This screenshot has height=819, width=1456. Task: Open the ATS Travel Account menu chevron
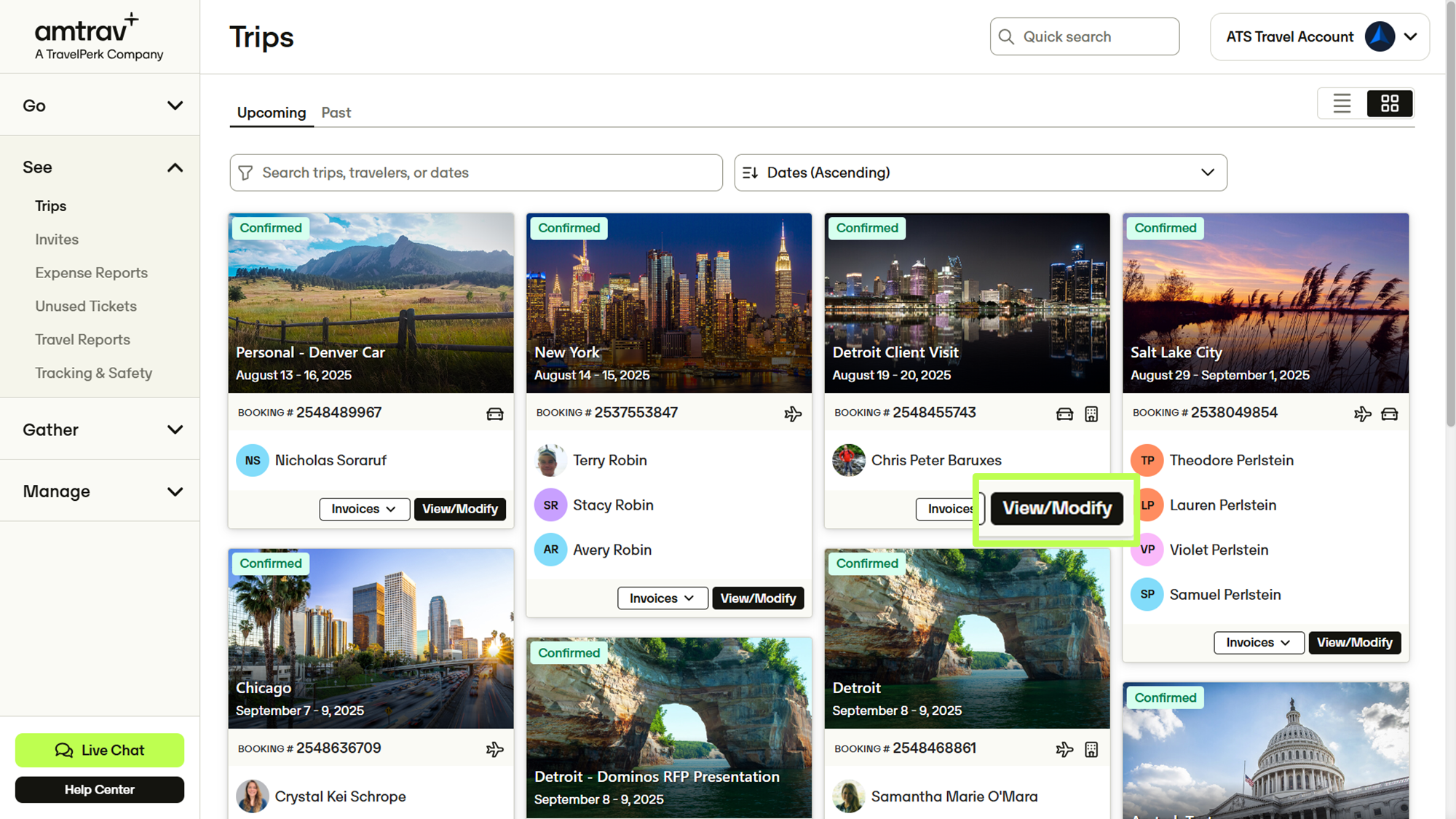tap(1410, 36)
